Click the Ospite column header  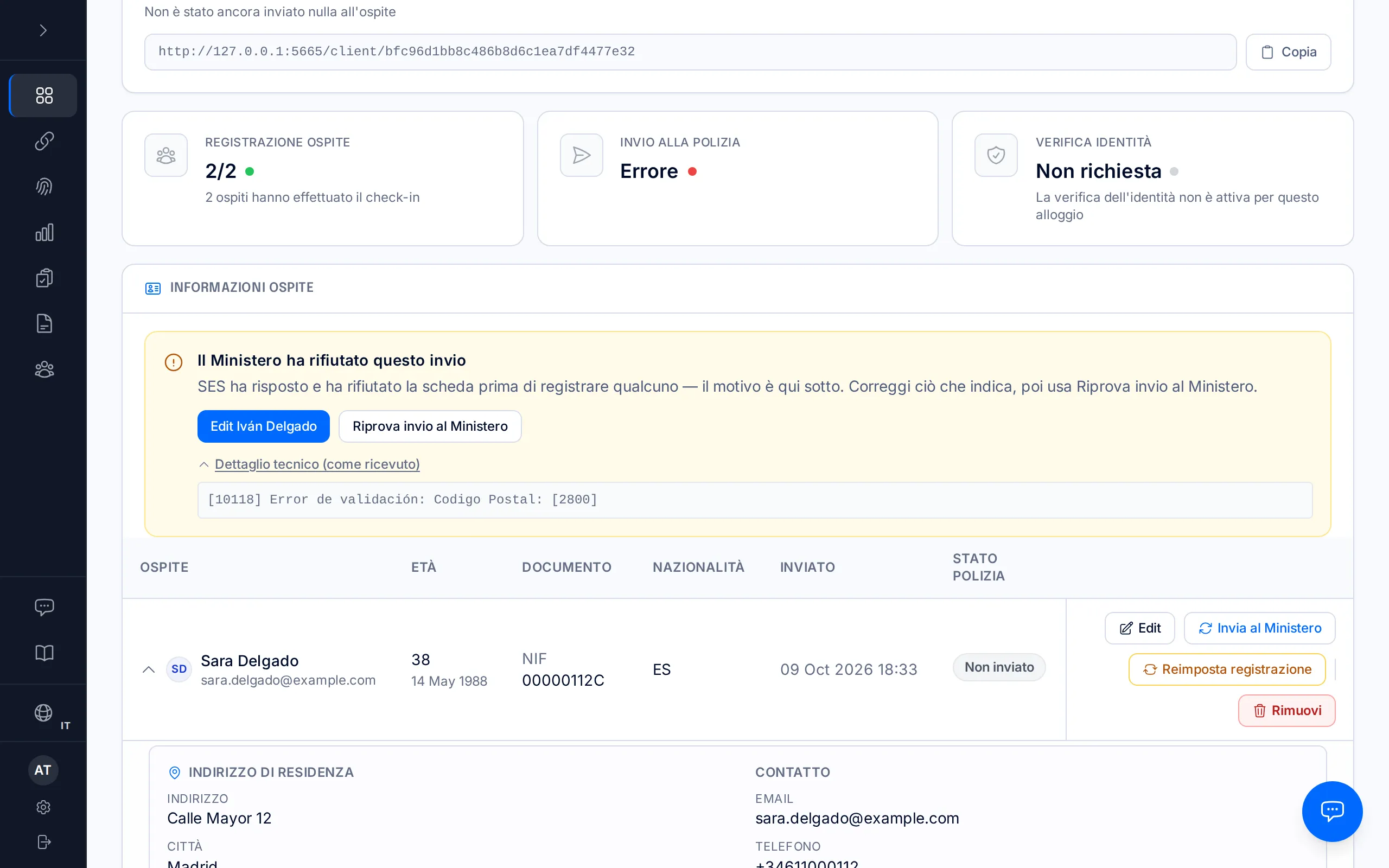[164, 567]
